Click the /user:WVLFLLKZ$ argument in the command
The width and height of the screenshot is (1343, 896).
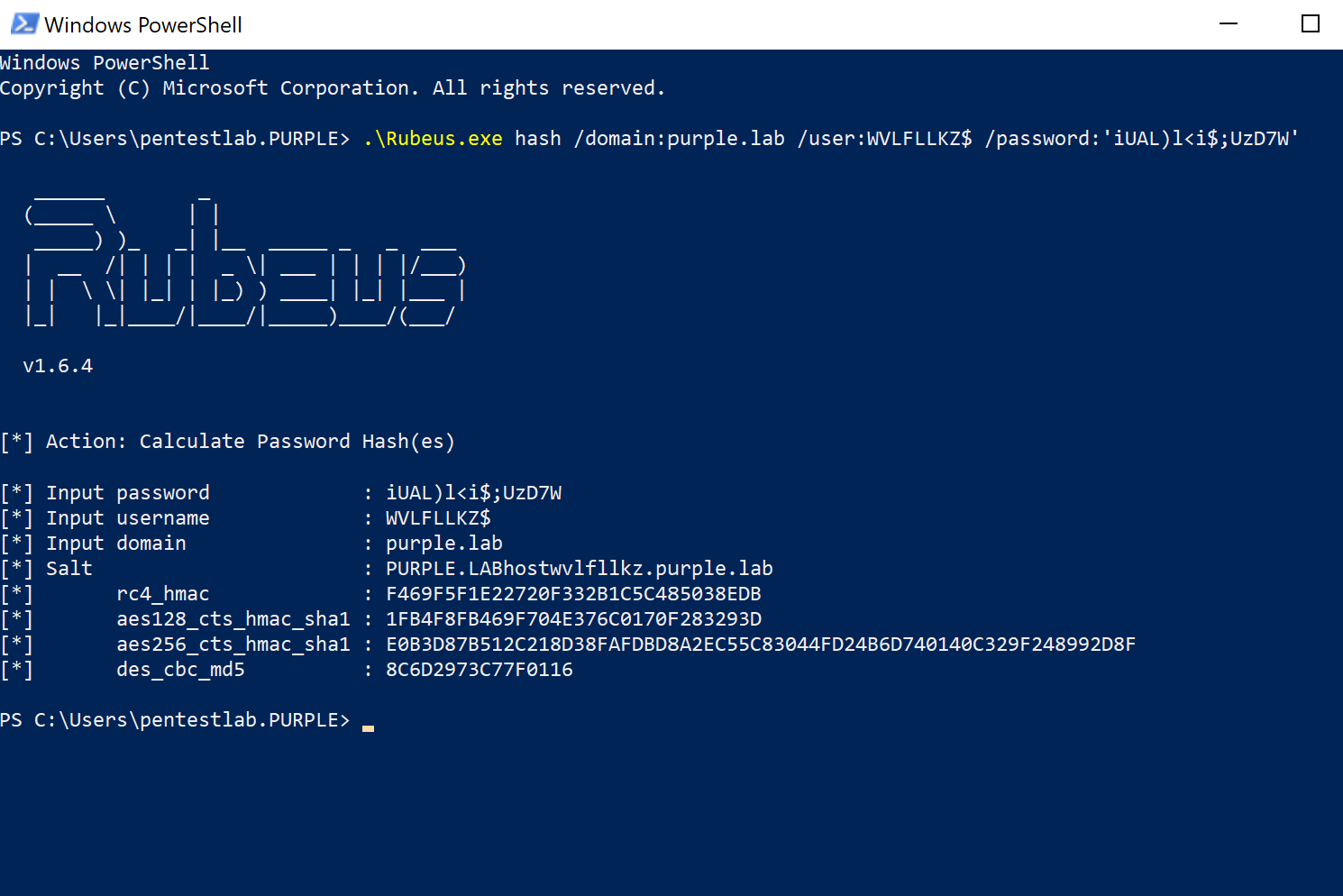tap(884, 139)
